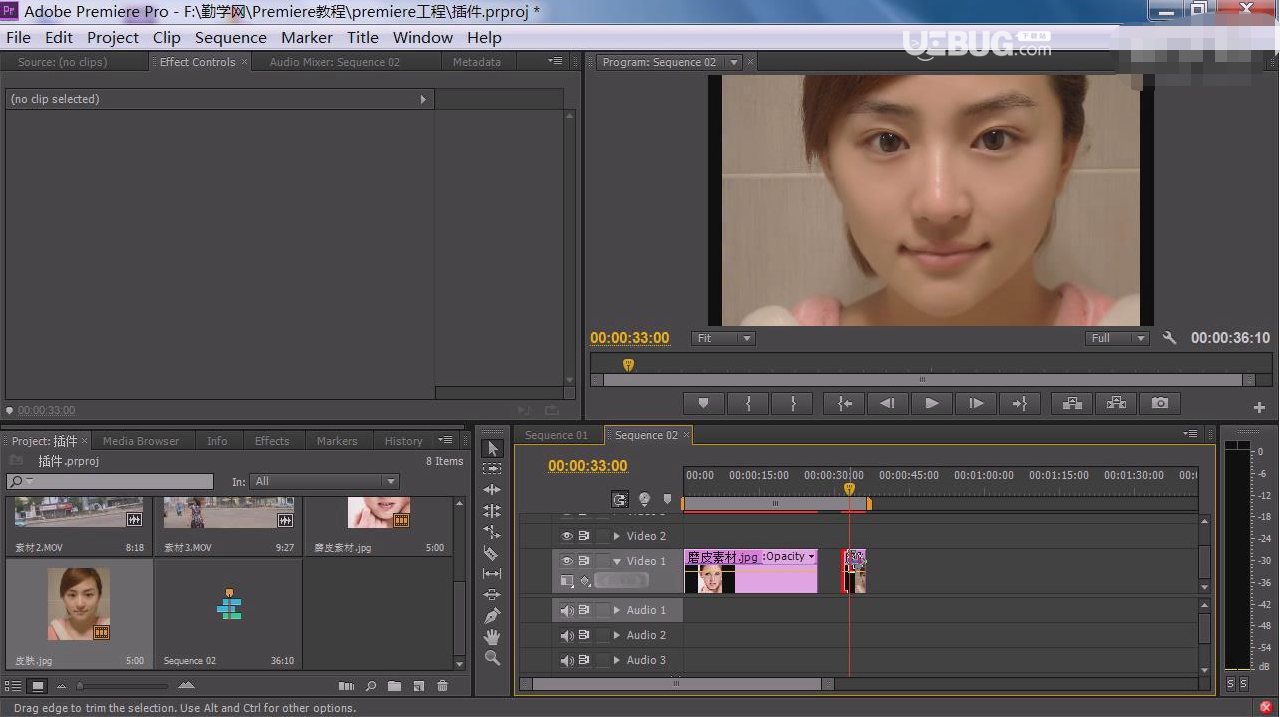
Task: Toggle sync lock on Video 1
Action: 584,561
